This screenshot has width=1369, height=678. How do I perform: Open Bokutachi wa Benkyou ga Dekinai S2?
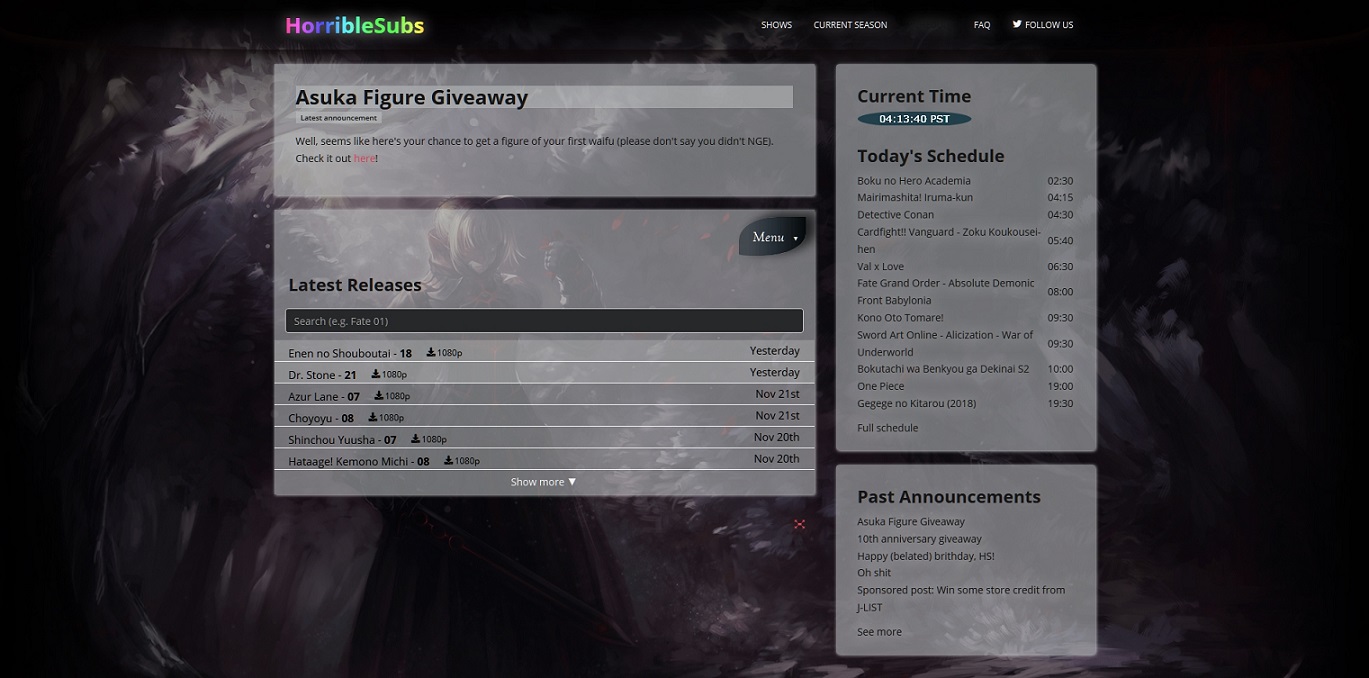(x=943, y=369)
